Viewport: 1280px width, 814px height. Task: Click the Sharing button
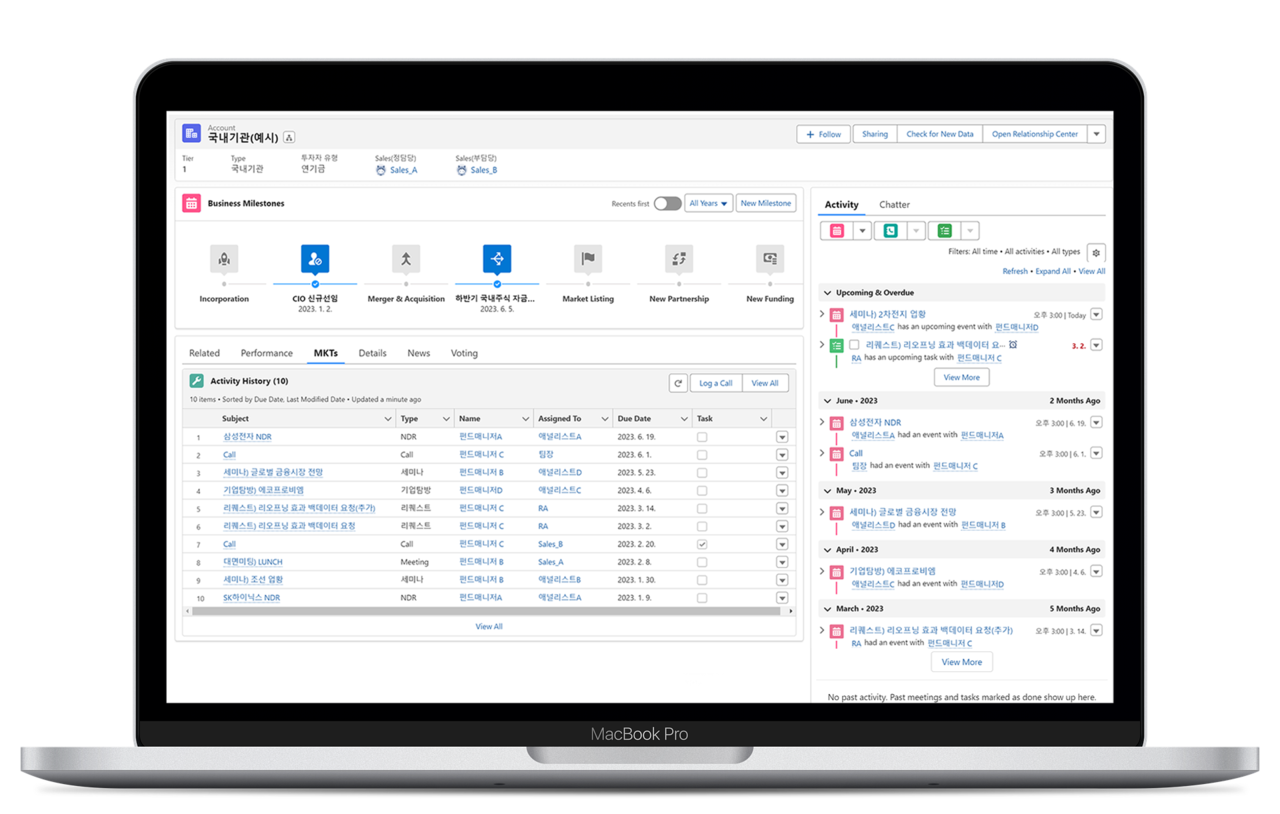pyautogui.click(x=875, y=134)
